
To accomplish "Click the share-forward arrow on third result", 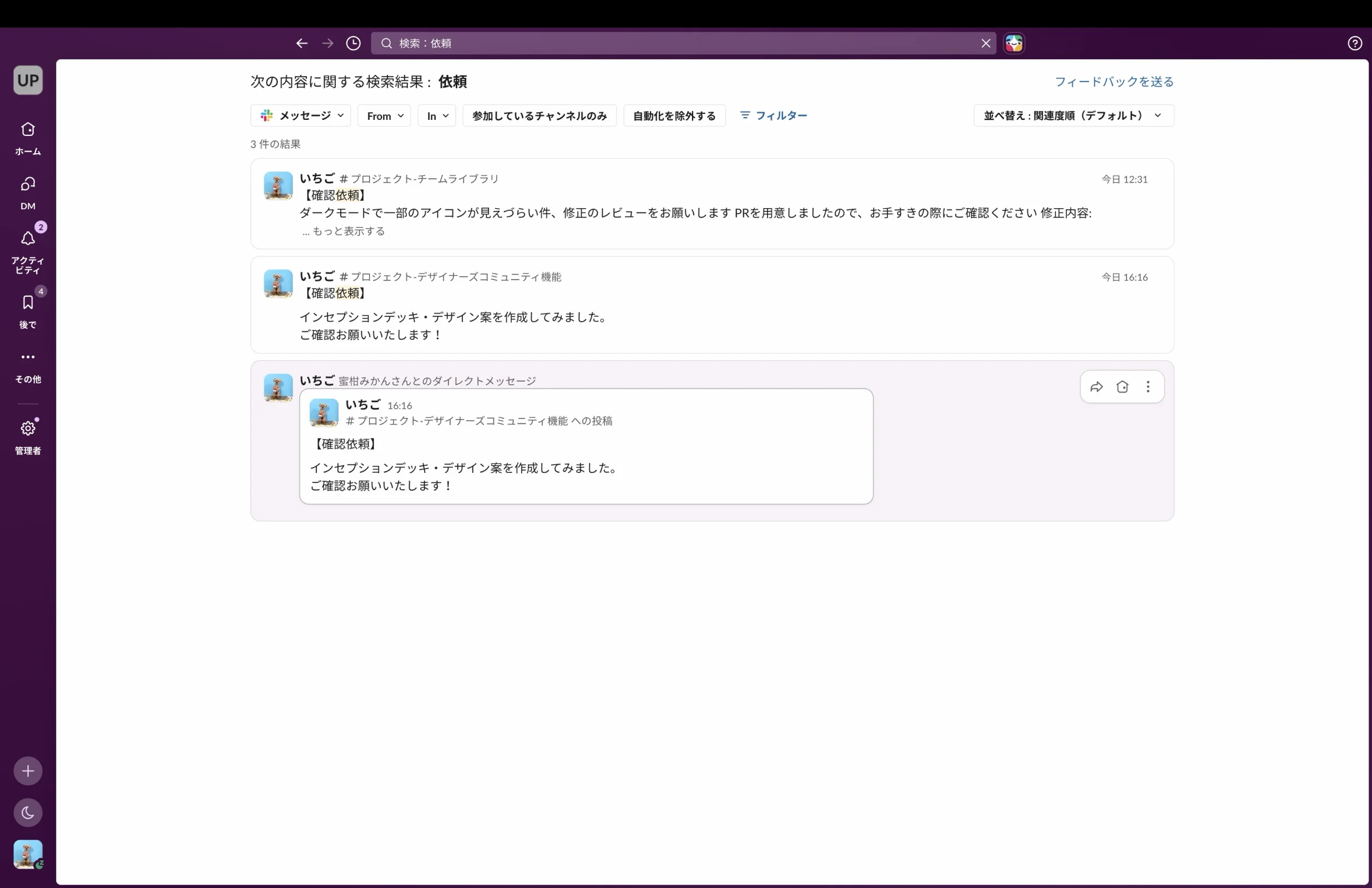I will pos(1096,387).
